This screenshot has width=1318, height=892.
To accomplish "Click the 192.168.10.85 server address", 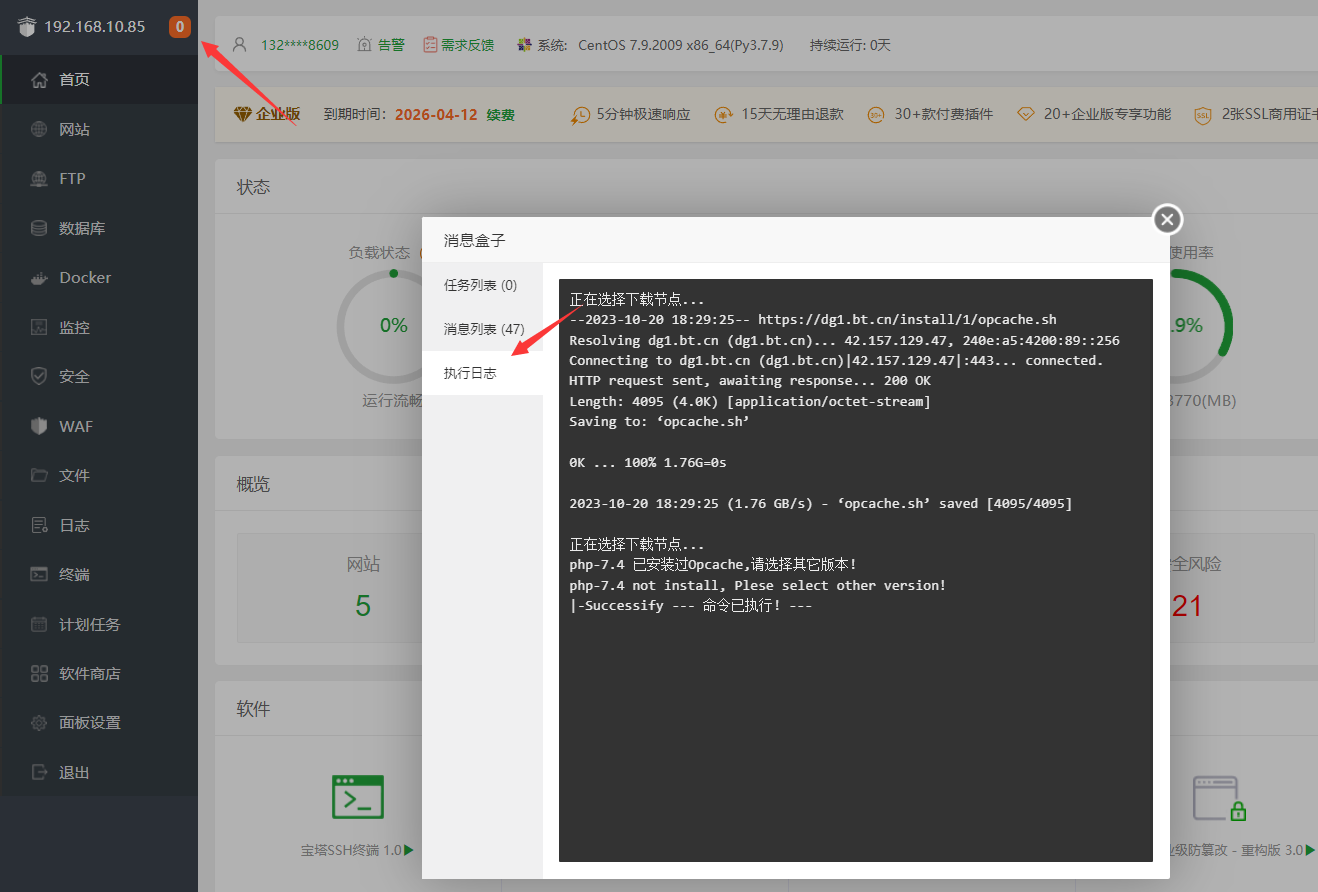I will coord(94,27).
